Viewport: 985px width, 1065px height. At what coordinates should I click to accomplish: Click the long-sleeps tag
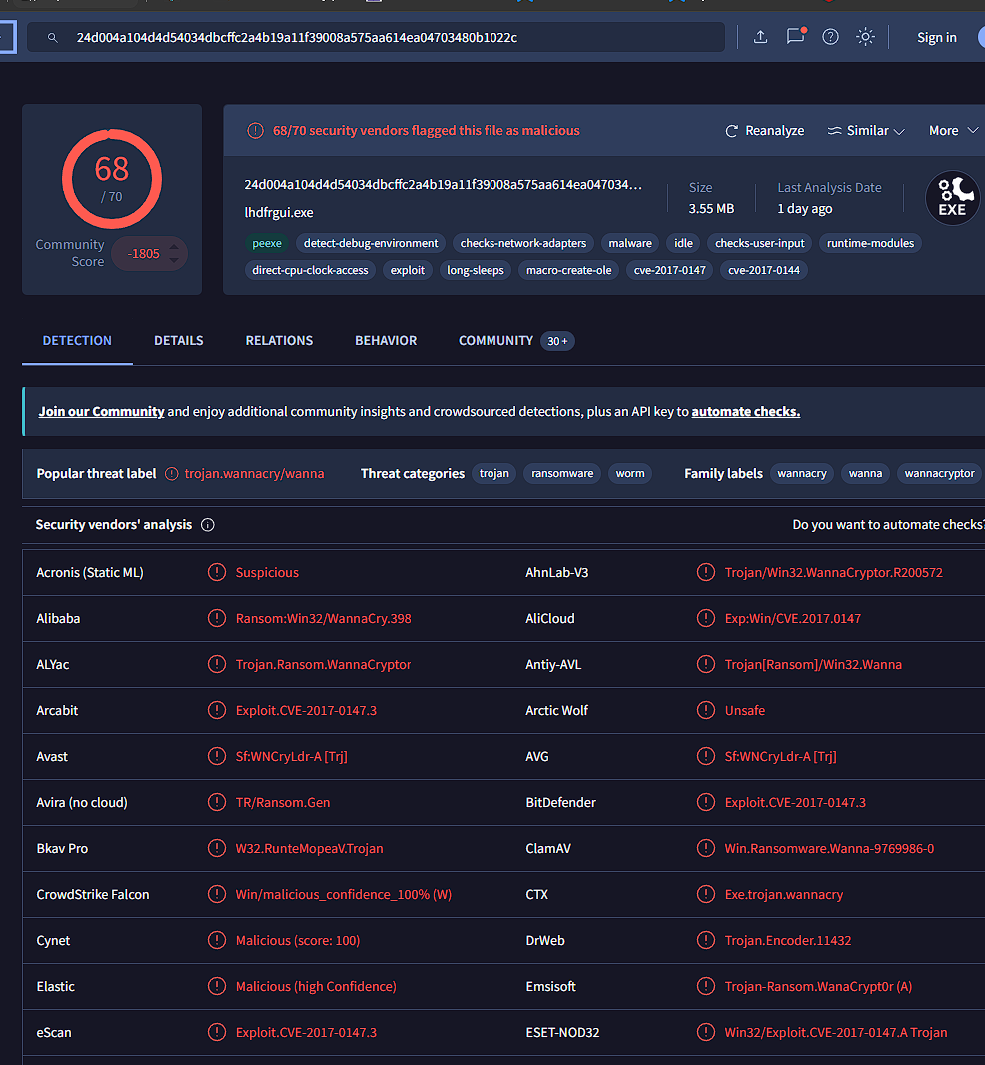475,270
